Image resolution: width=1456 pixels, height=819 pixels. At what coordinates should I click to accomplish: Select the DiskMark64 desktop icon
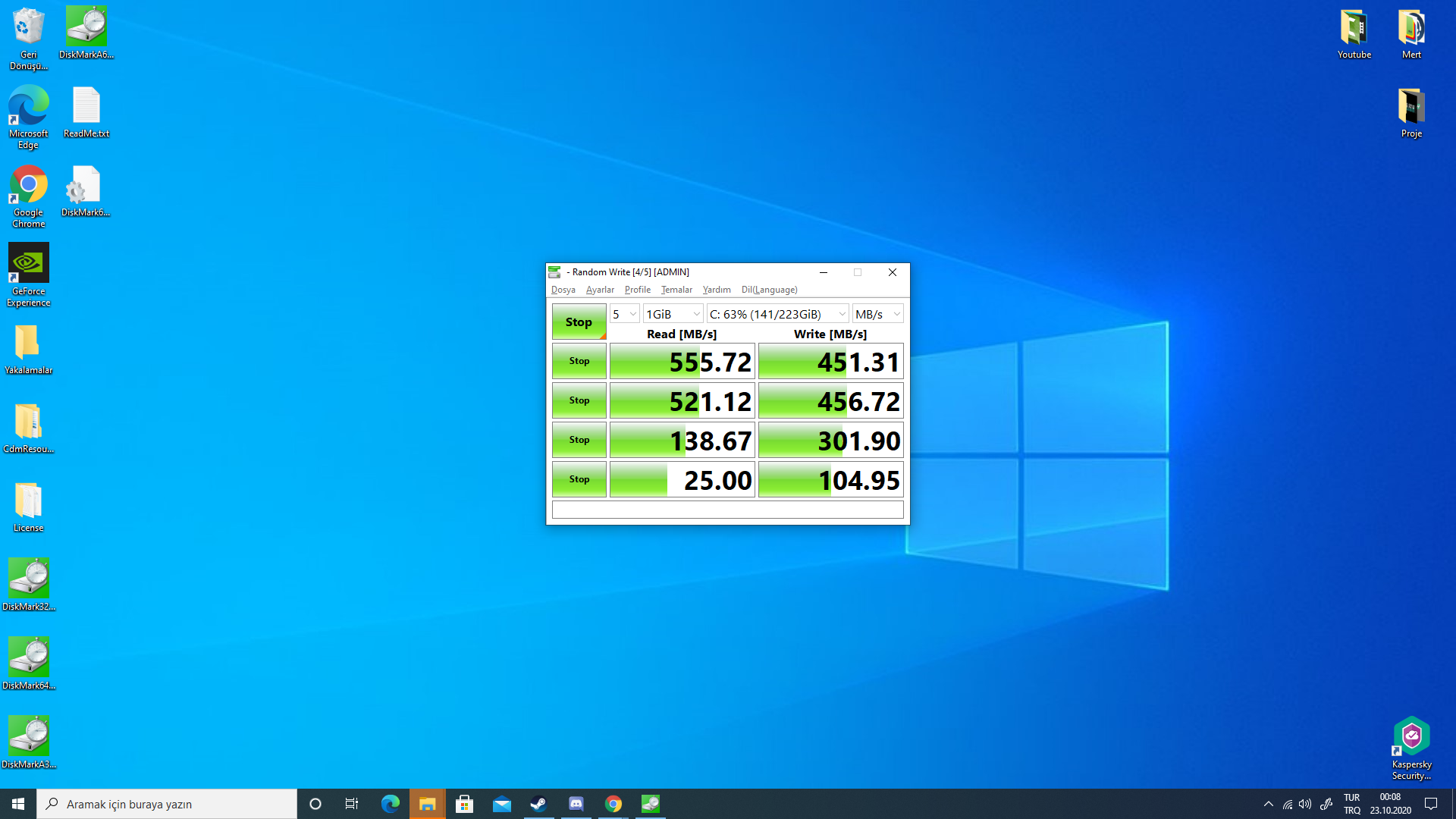[29, 664]
